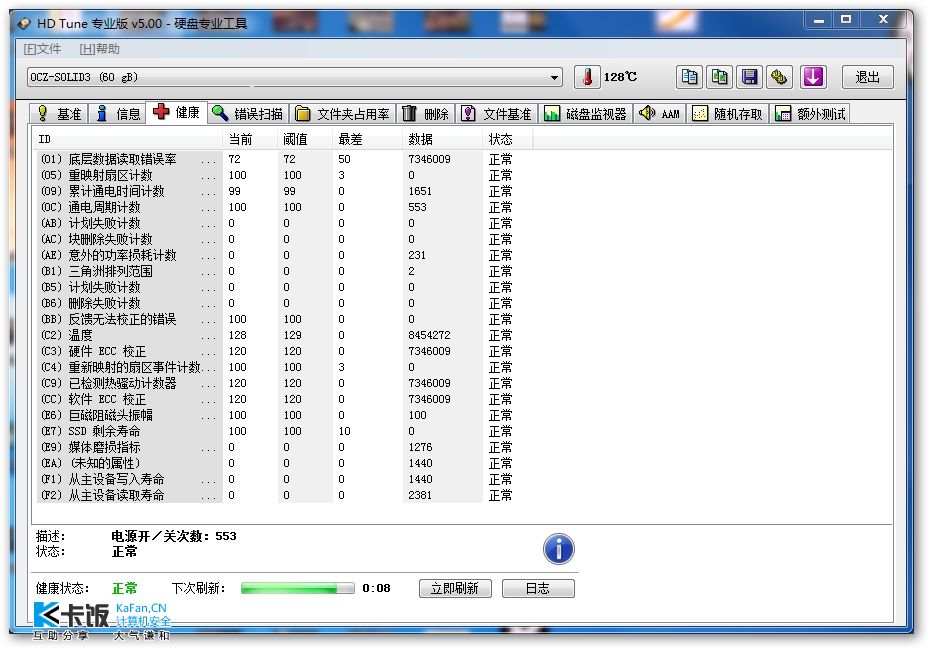The width and height of the screenshot is (928, 648).
Task: Show the 磁盘监视器 tab
Action: [x=585, y=114]
